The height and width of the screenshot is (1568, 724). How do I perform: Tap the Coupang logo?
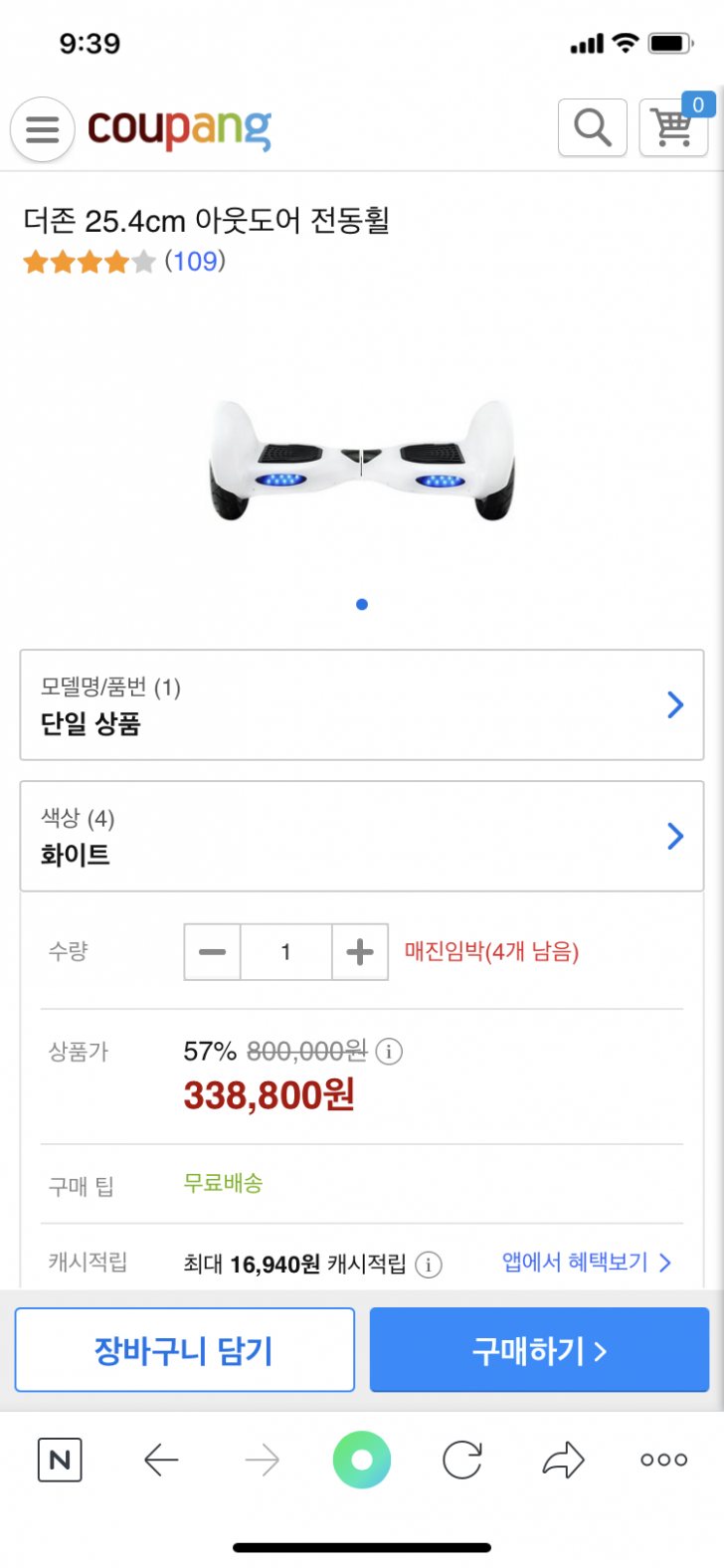[x=179, y=129]
